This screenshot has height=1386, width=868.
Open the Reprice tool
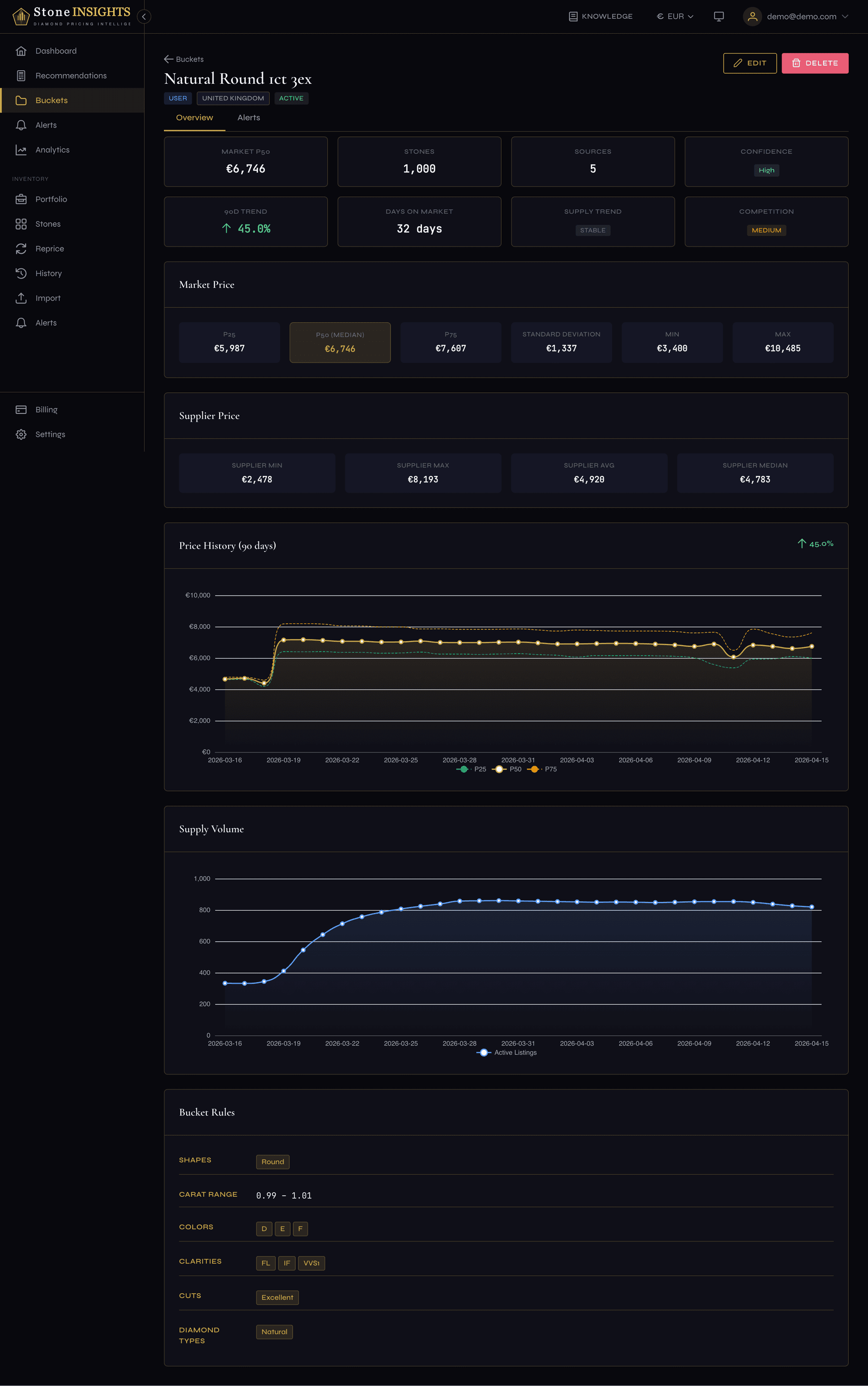point(49,248)
